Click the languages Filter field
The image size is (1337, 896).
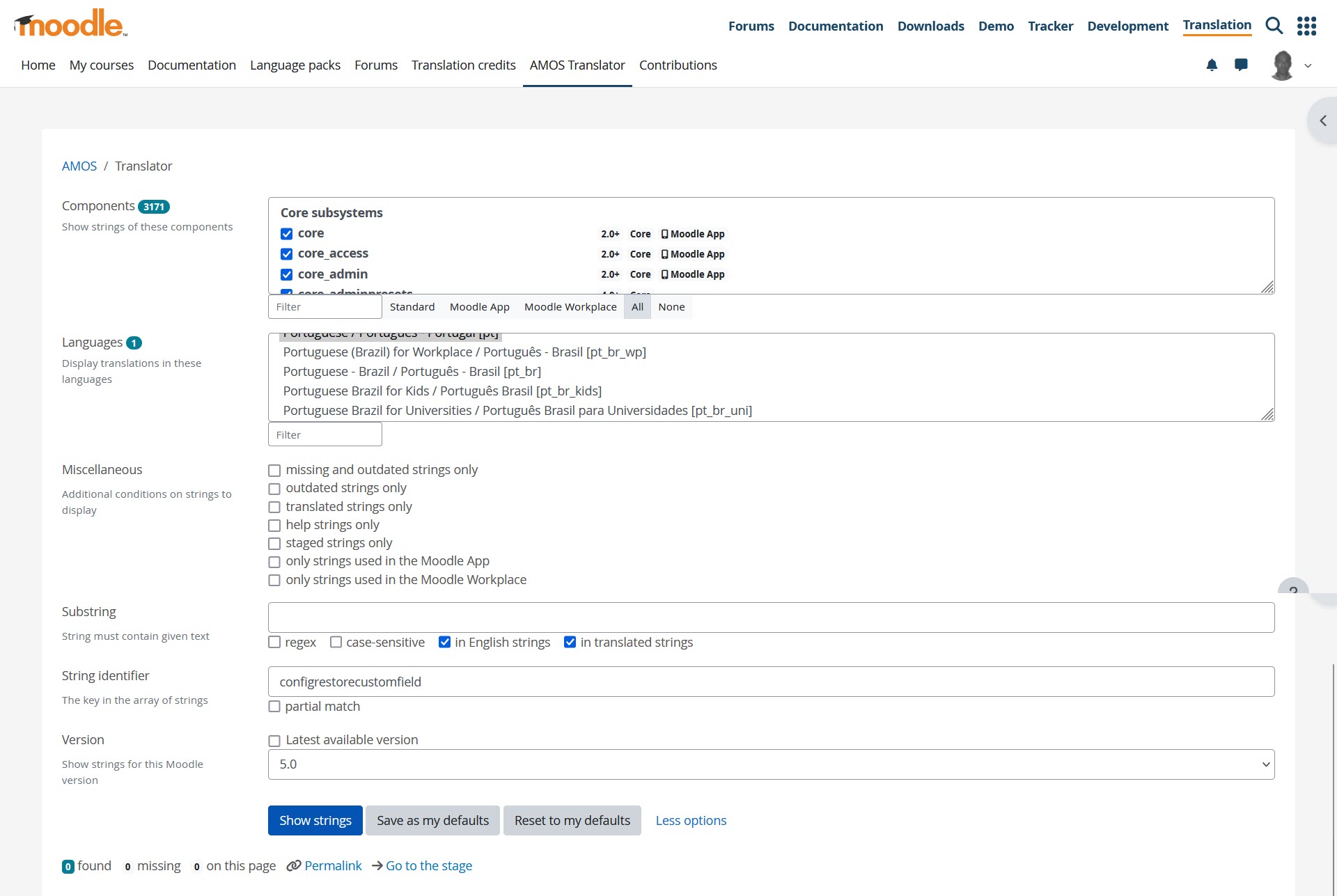pos(325,434)
